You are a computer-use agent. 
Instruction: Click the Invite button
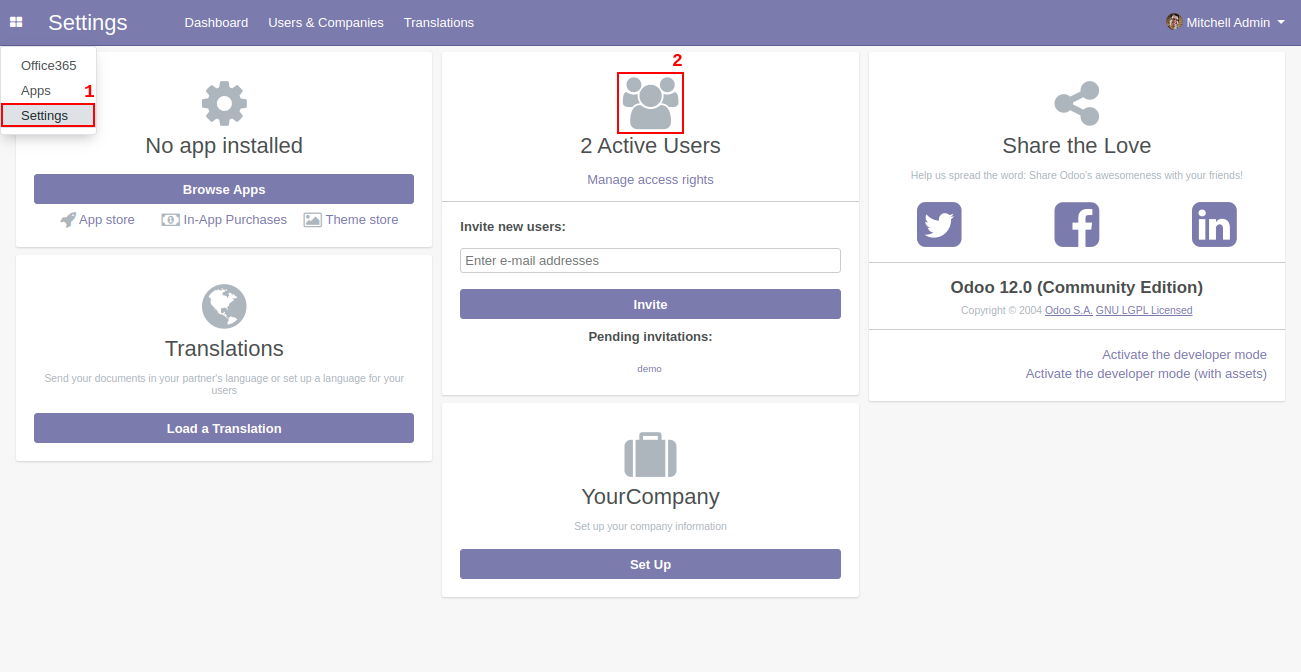tap(650, 304)
